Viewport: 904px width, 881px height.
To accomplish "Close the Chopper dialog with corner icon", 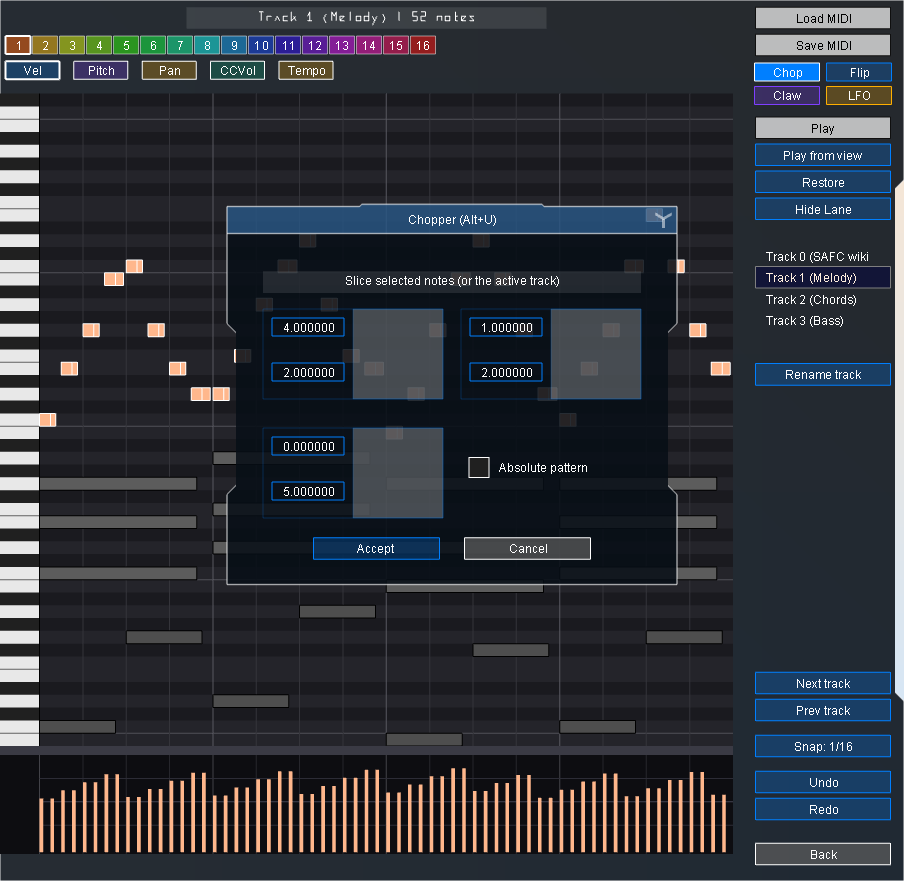I will [x=661, y=219].
